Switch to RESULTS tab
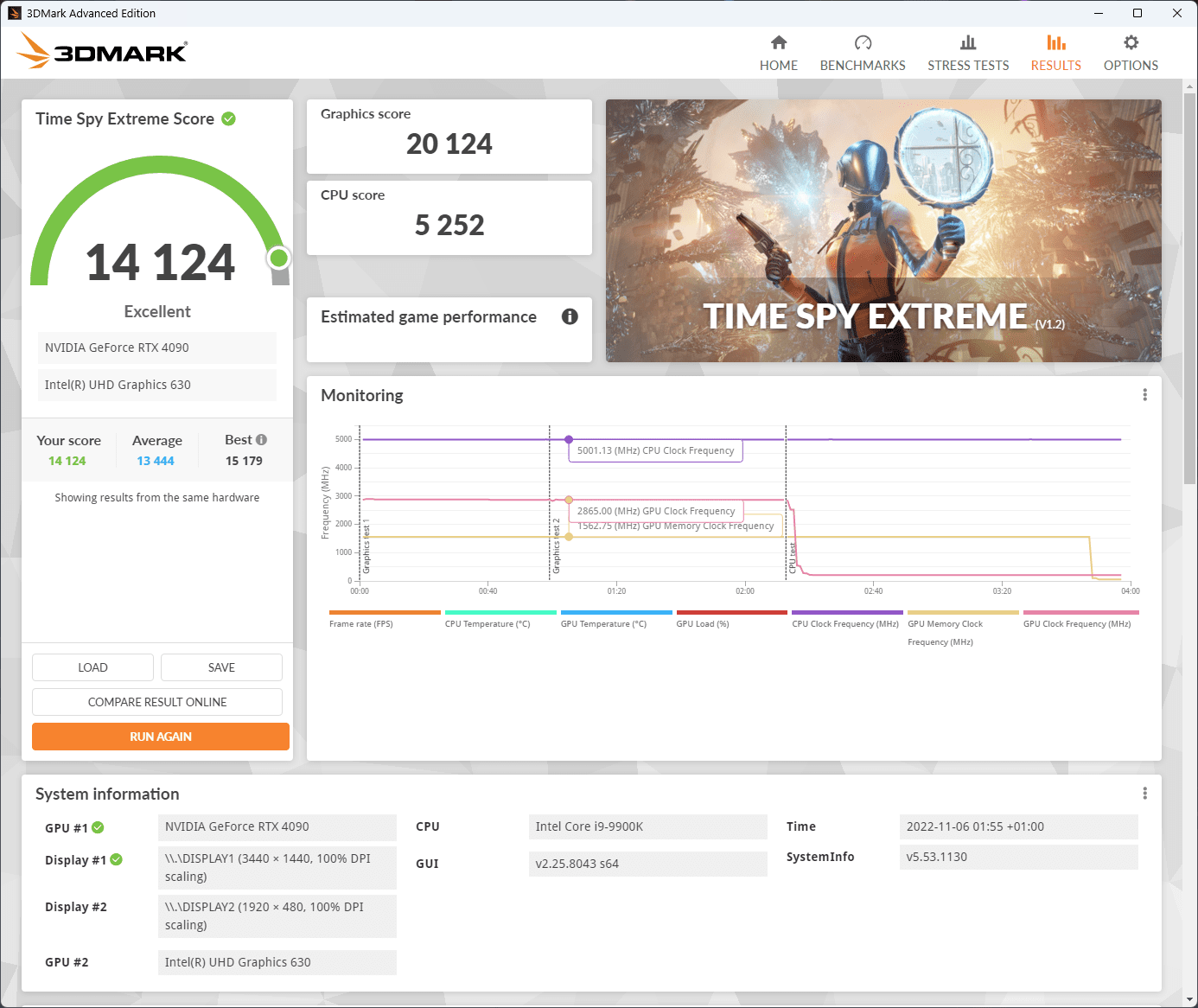This screenshot has height=1008, width=1198. pyautogui.click(x=1055, y=54)
